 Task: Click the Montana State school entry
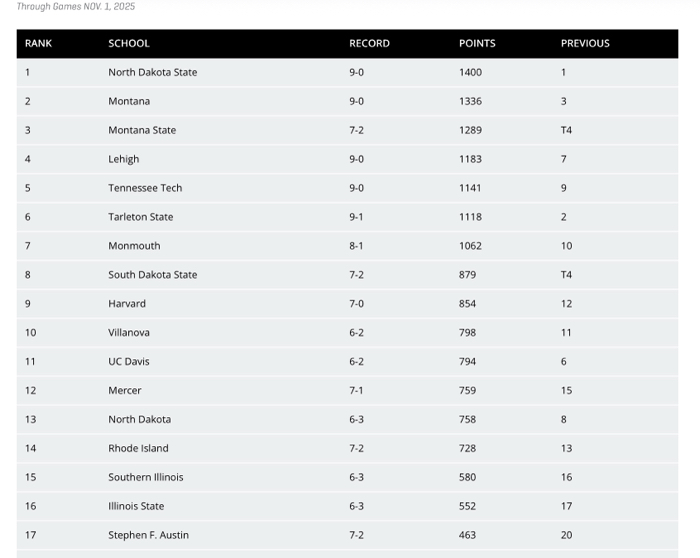click(142, 131)
